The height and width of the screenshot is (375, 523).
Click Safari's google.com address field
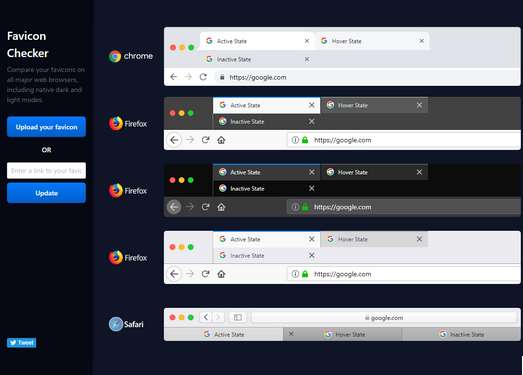coord(384,317)
